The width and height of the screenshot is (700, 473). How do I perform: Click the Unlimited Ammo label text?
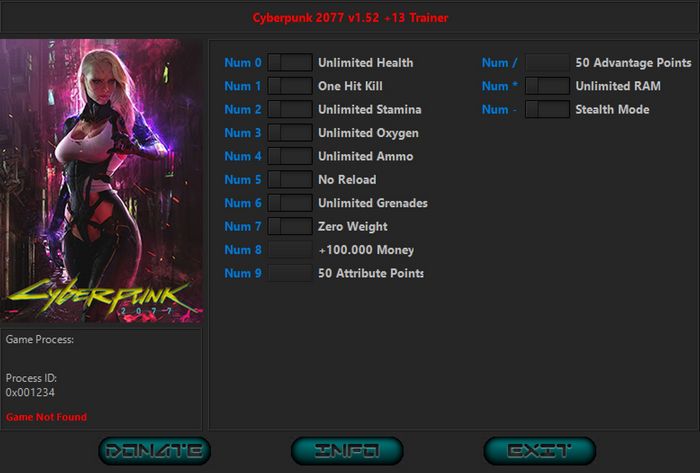point(366,156)
